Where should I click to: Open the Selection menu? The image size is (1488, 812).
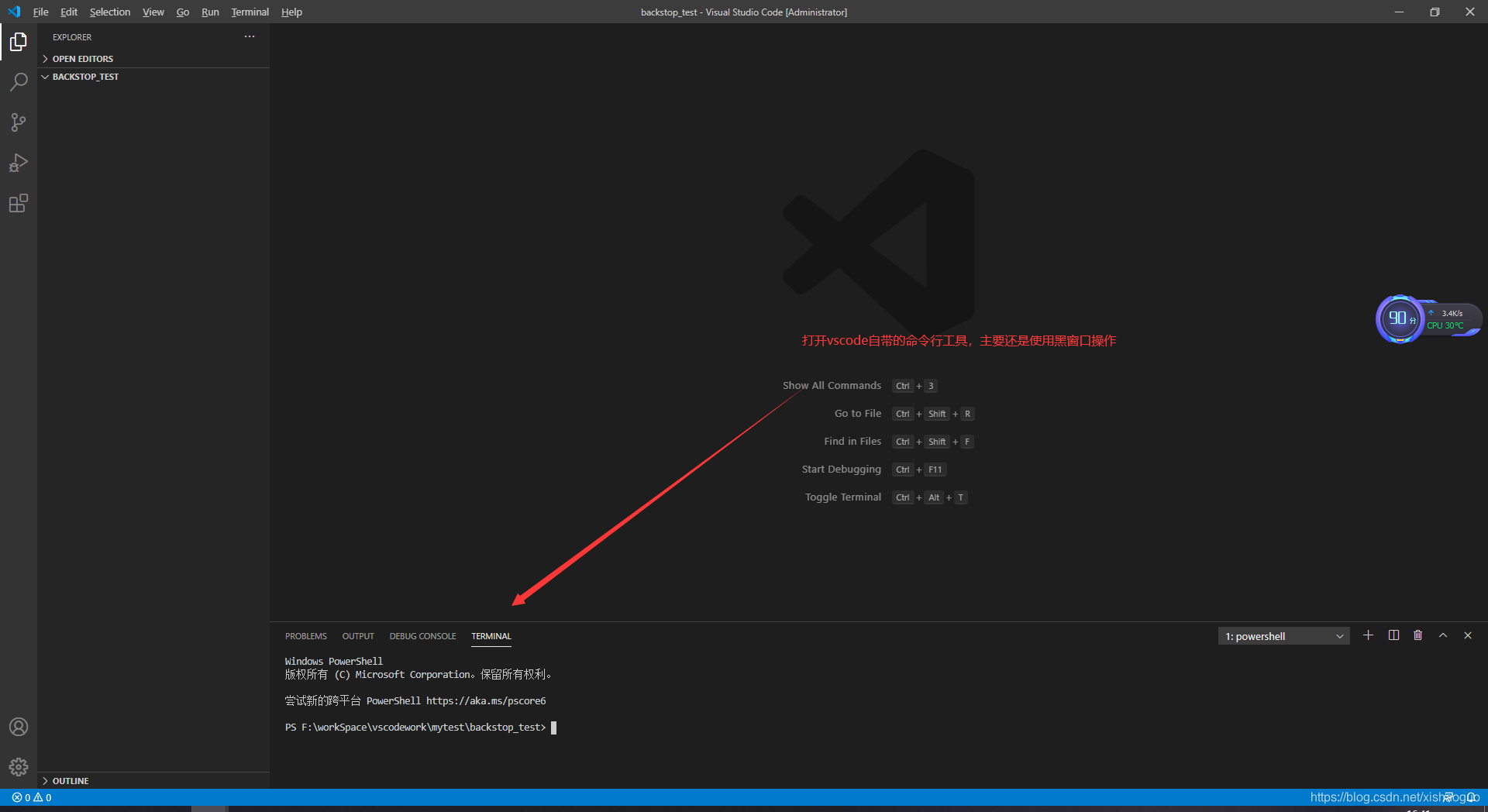110,12
